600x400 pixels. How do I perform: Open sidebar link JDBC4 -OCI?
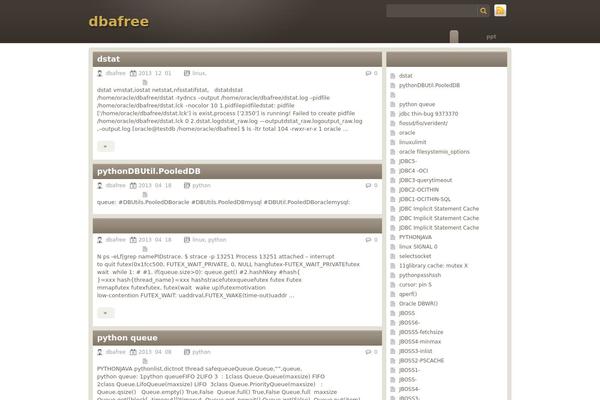413,171
